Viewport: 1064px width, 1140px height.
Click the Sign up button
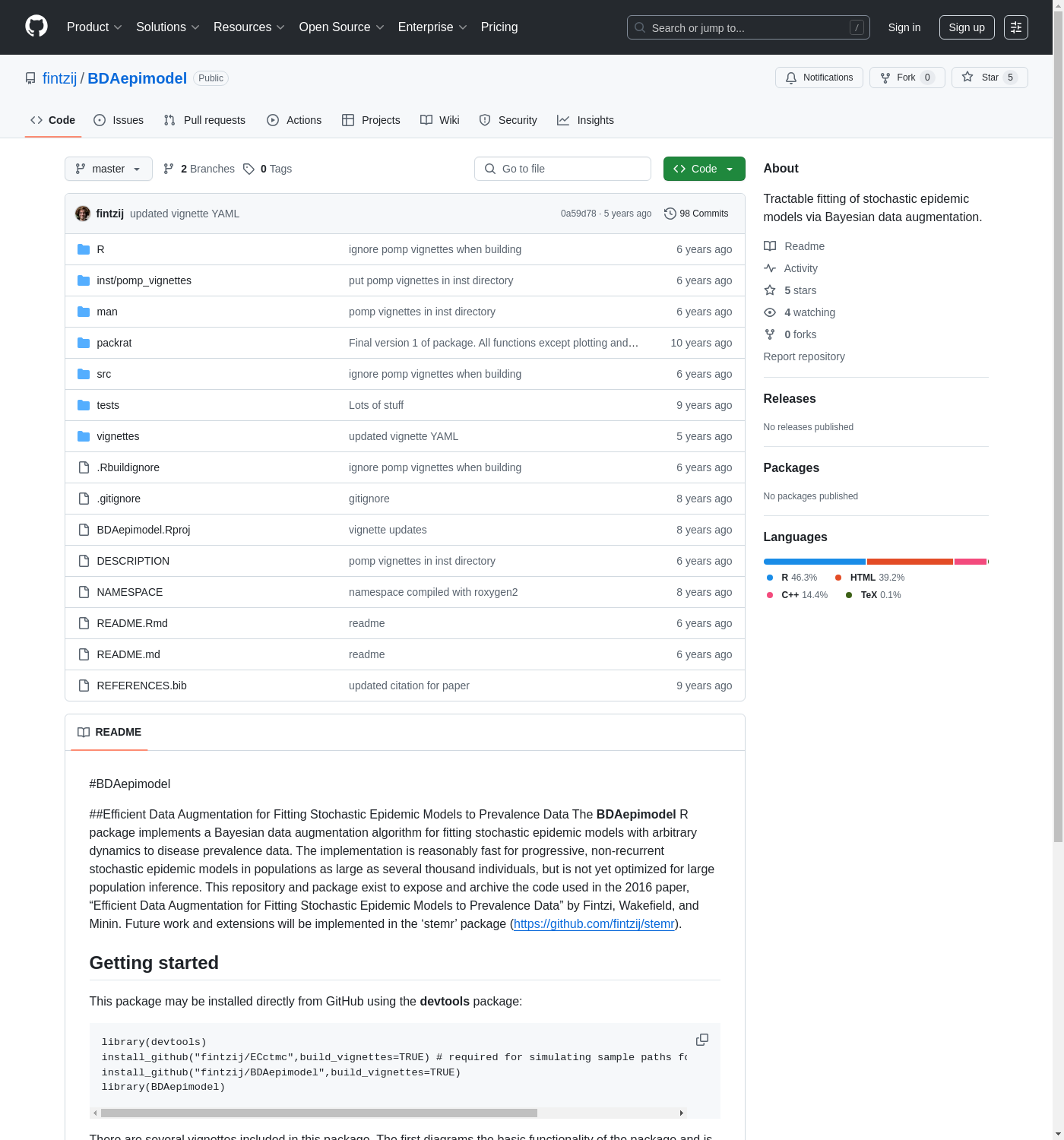pyautogui.click(x=966, y=27)
